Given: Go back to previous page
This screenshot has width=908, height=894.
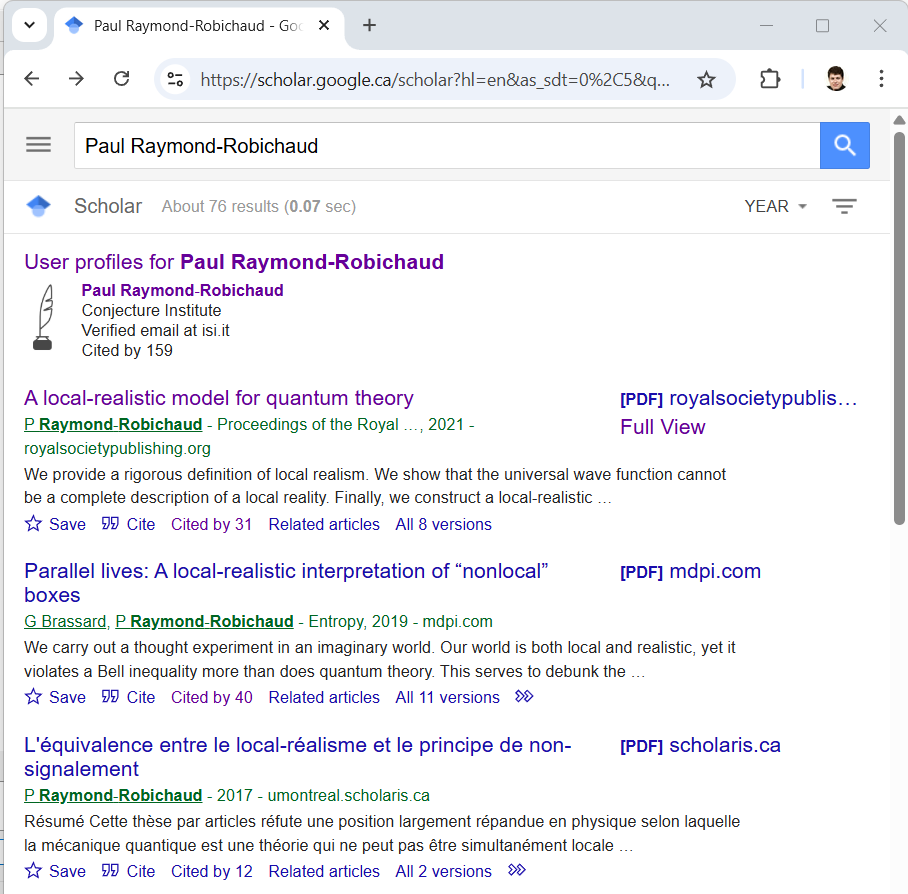Looking at the screenshot, I should tap(32, 79).
